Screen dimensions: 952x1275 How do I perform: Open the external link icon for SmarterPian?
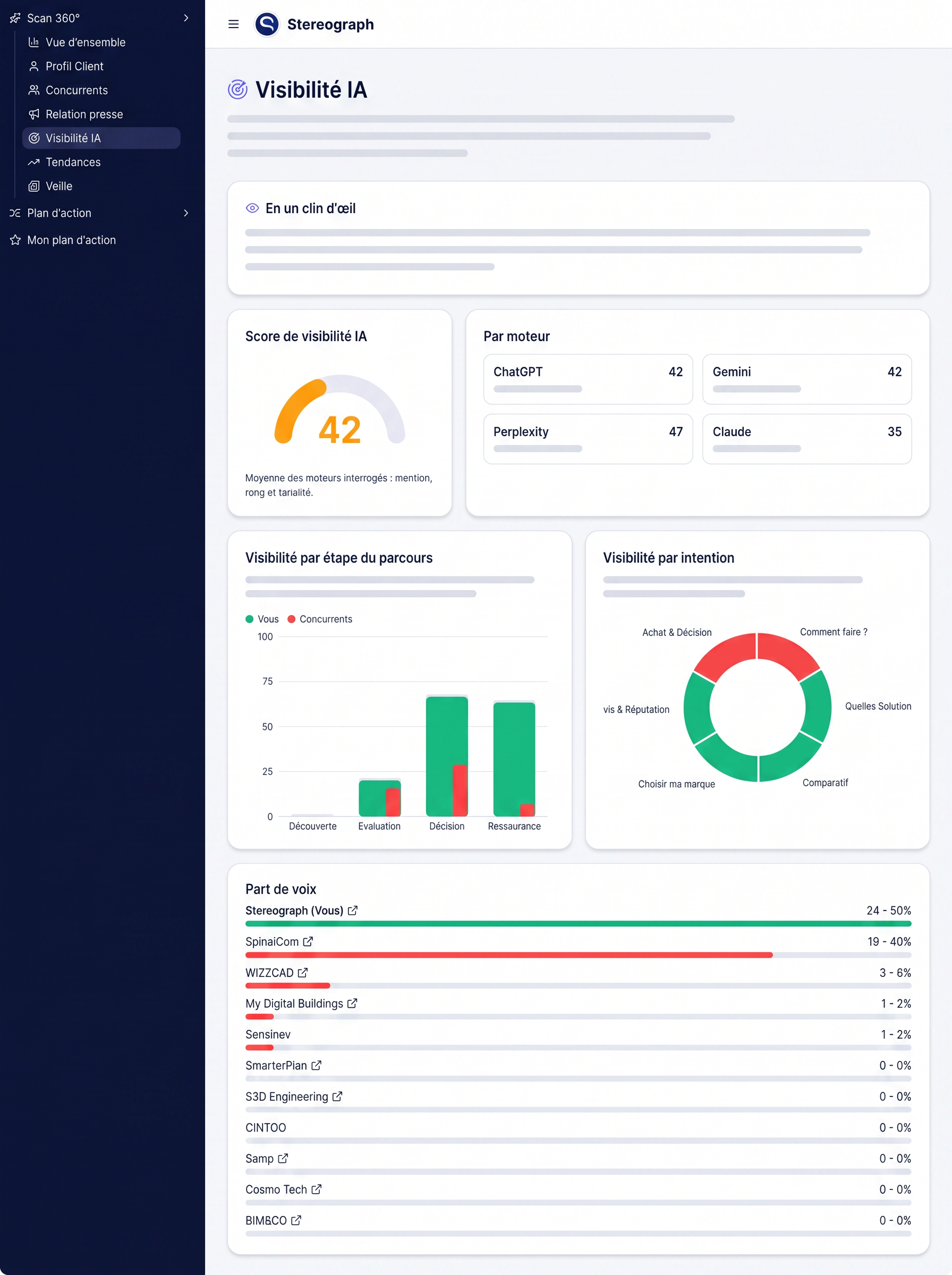(317, 1065)
